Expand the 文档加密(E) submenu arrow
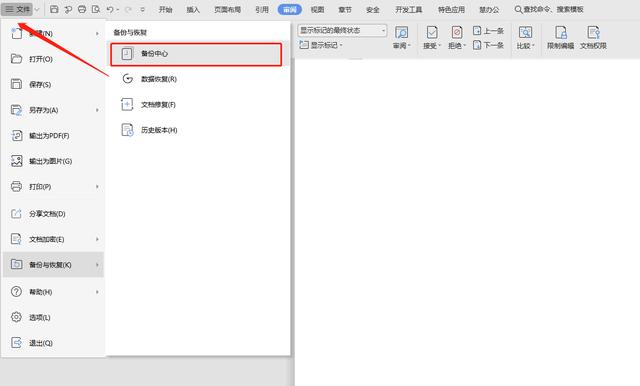The height and width of the screenshot is (386, 640). click(97, 239)
